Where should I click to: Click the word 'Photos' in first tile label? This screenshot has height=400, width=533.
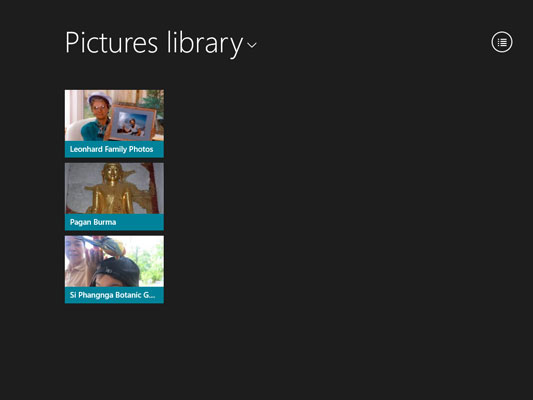click(x=141, y=149)
